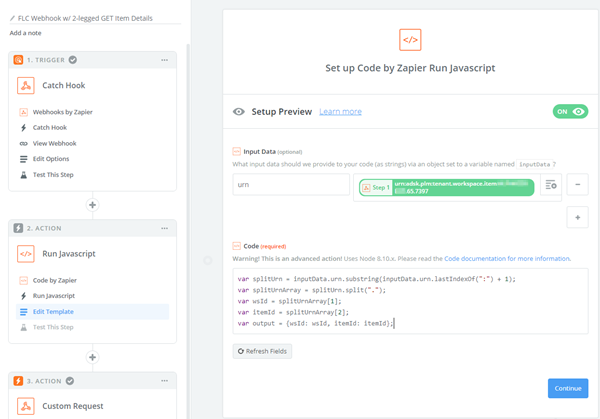Viewport: 600px width, 419px height.
Task: Click the urn input key field
Action: pyautogui.click(x=291, y=185)
